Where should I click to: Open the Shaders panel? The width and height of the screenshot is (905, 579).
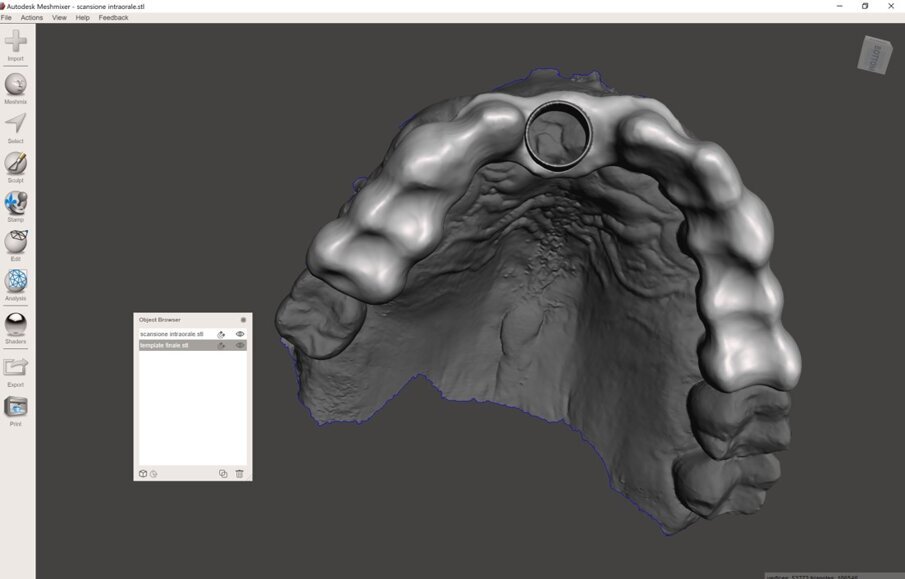pos(15,324)
